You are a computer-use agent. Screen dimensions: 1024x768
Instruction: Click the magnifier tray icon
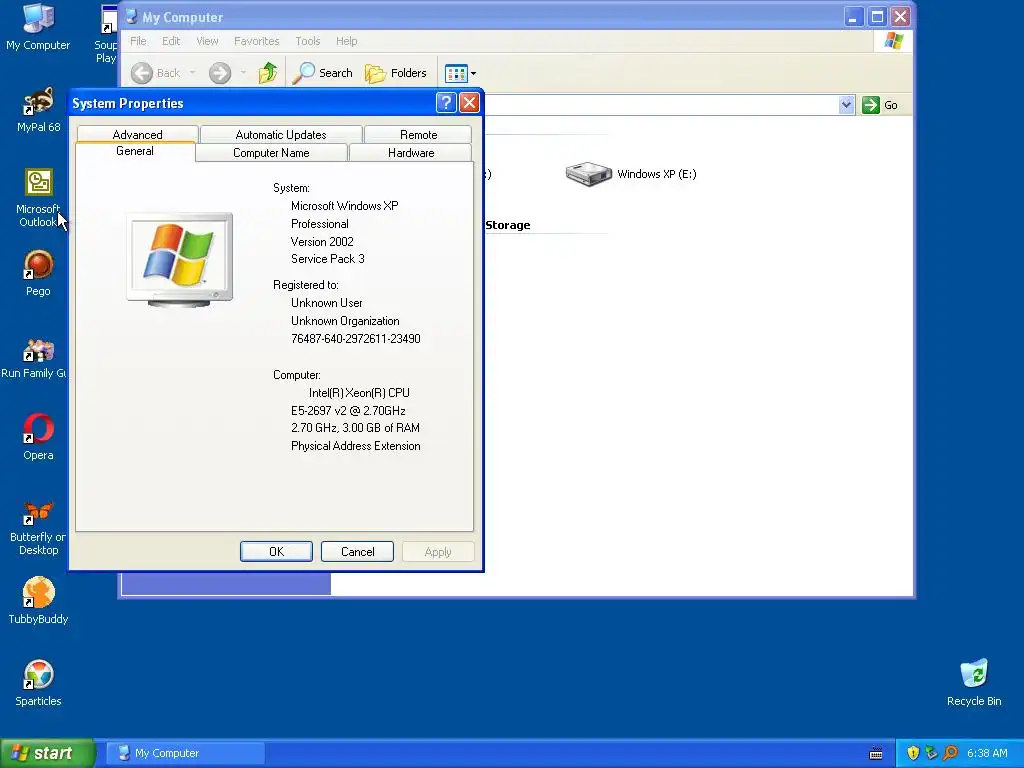[x=950, y=753]
